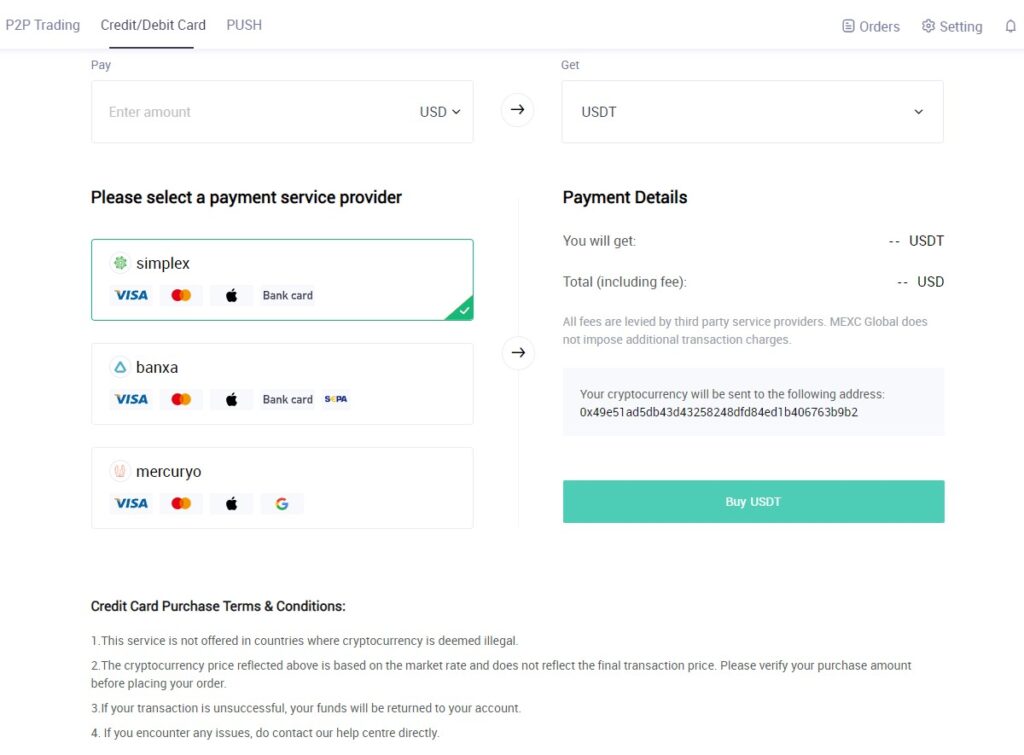The height and width of the screenshot is (755, 1024).
Task: Select mercuryo as payment provider
Action: pyautogui.click(x=282, y=488)
